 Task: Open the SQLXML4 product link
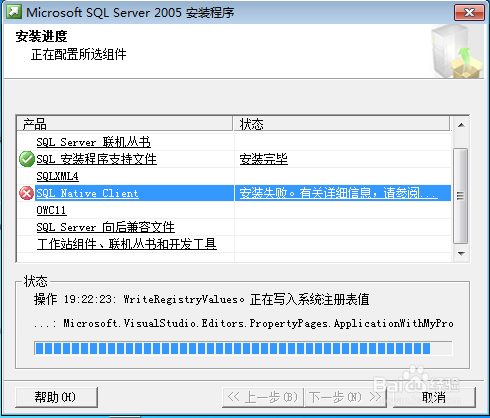click(x=57, y=176)
